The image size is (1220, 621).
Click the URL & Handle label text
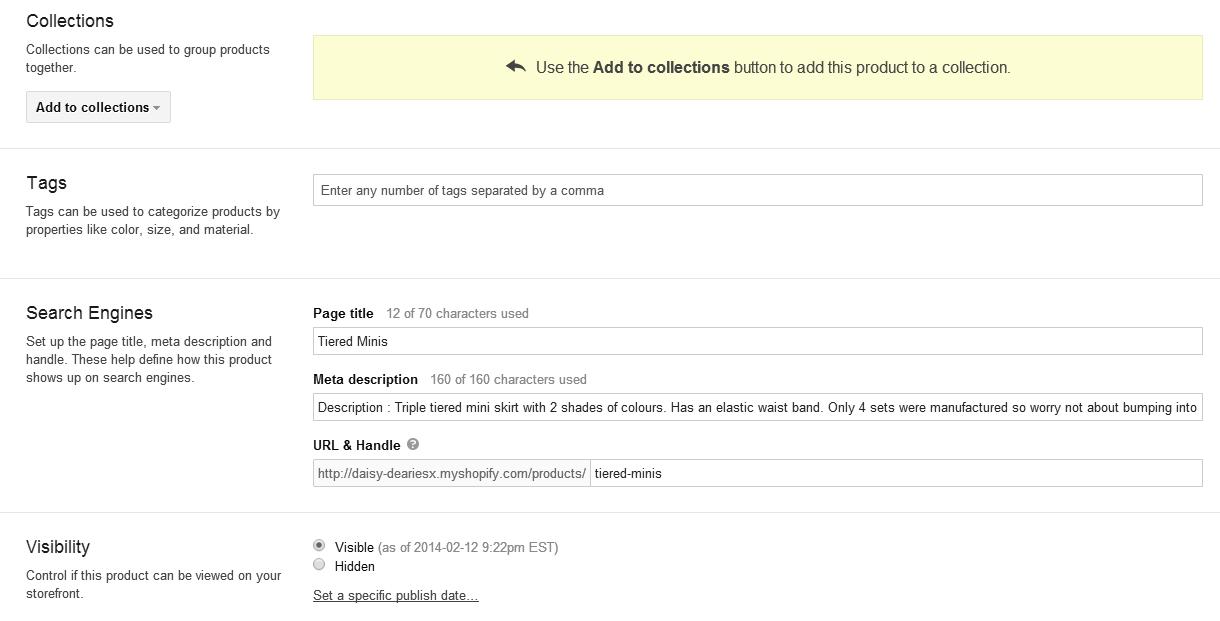pyautogui.click(x=356, y=445)
